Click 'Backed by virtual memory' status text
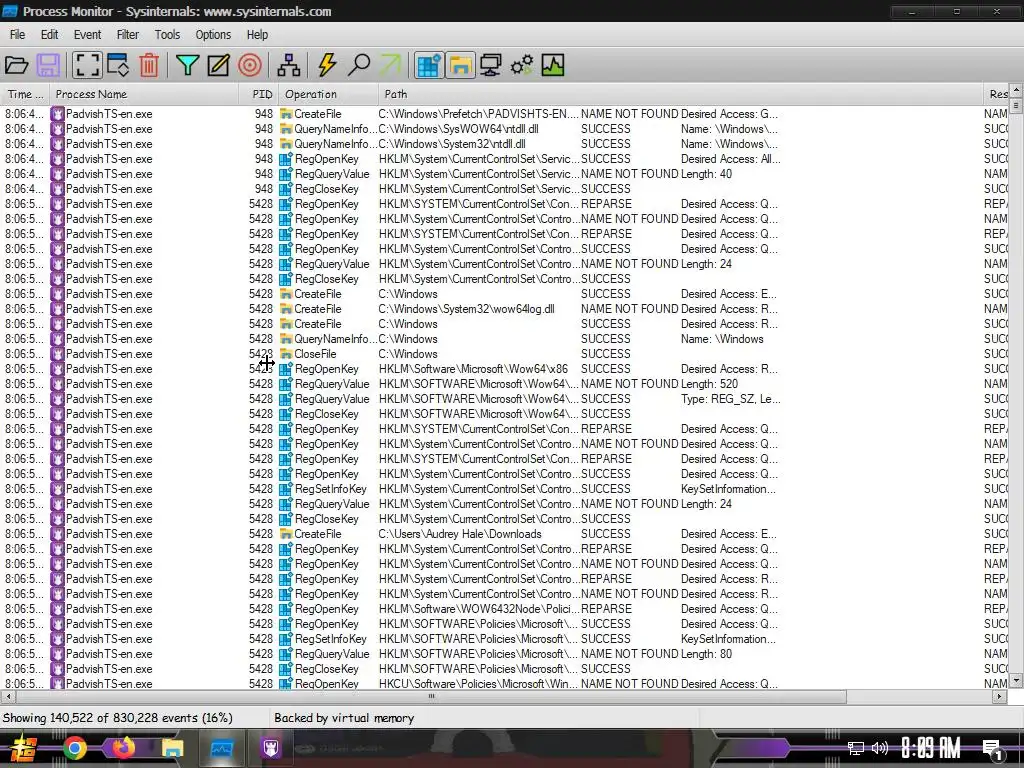 [x=344, y=718]
